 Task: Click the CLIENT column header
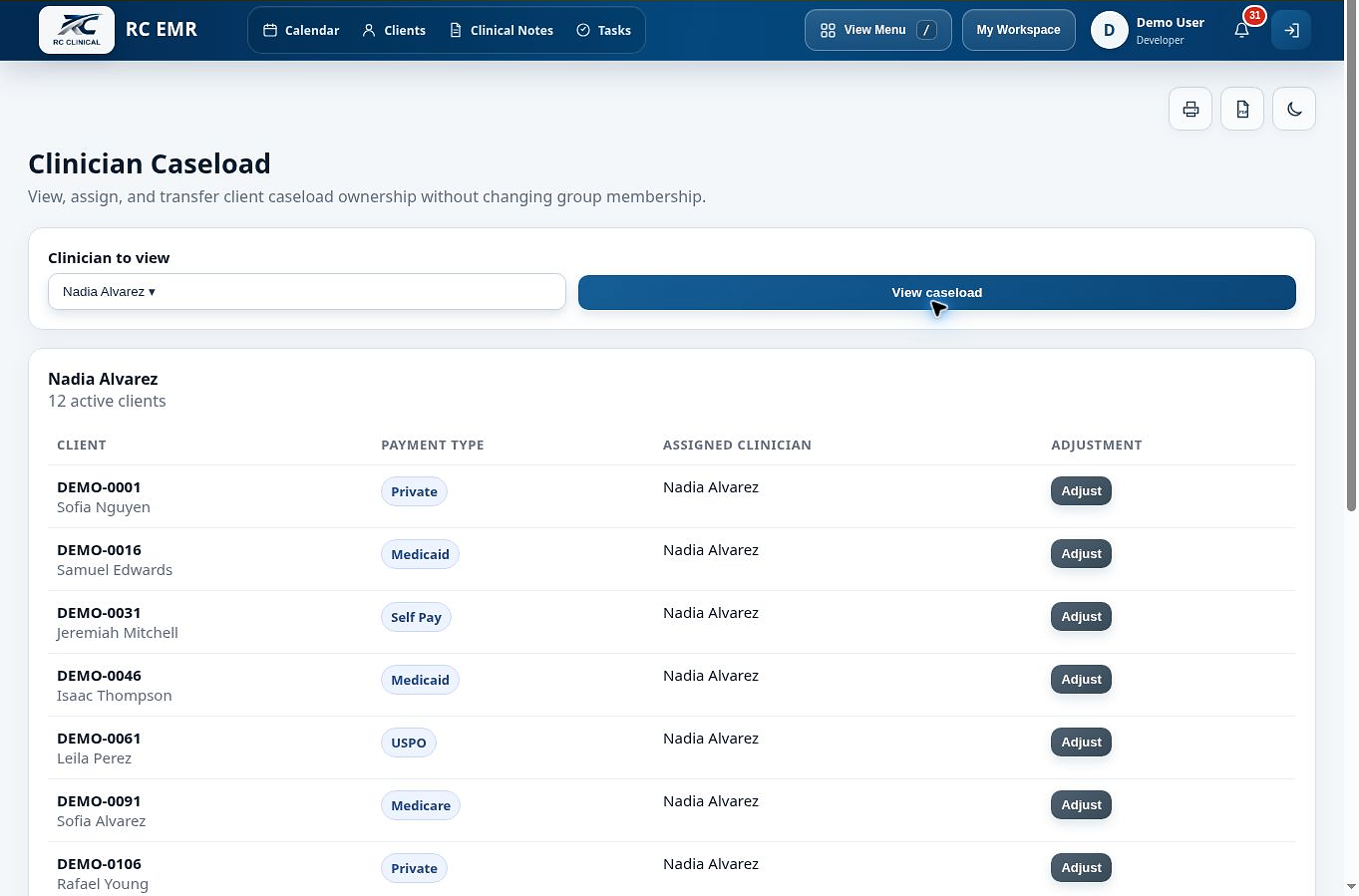coord(82,446)
